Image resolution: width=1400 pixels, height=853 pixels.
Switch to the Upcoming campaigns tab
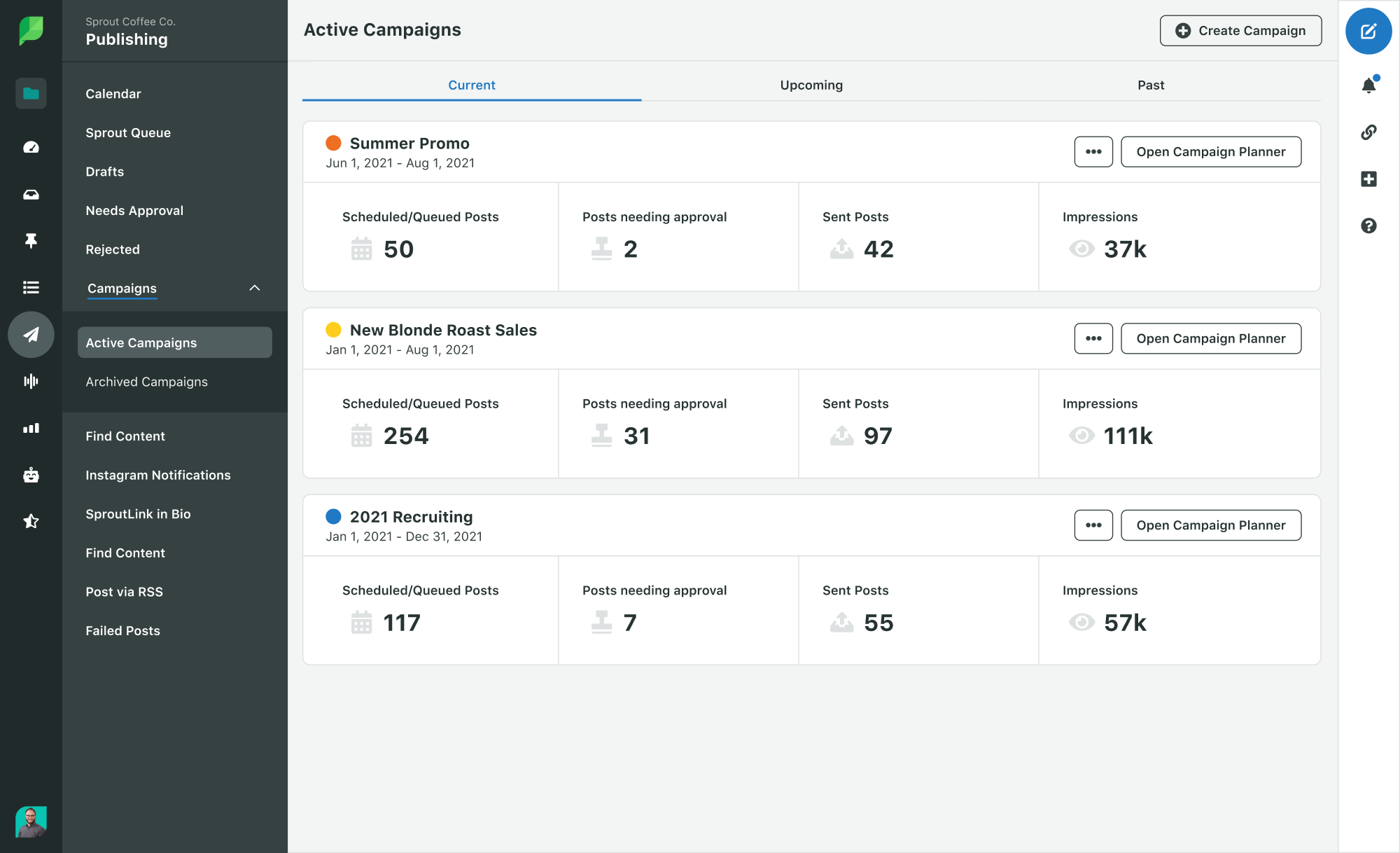[x=811, y=85]
